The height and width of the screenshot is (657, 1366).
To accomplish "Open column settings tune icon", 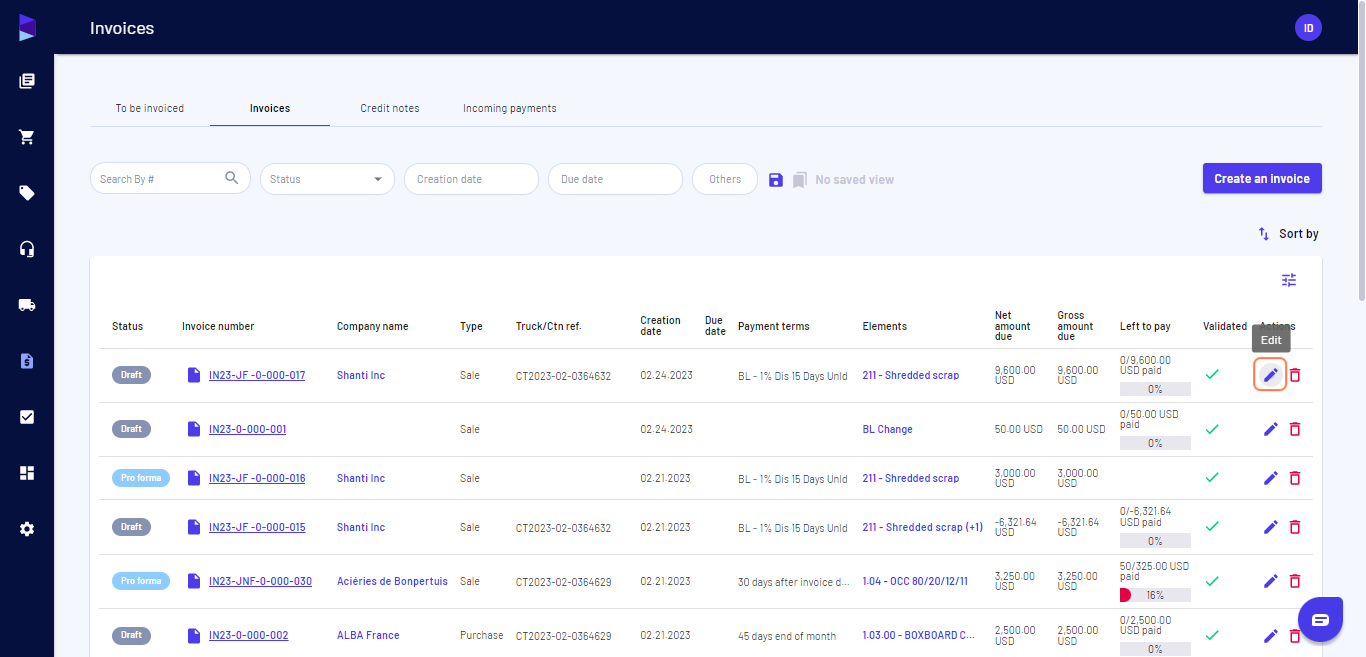I will (x=1289, y=280).
